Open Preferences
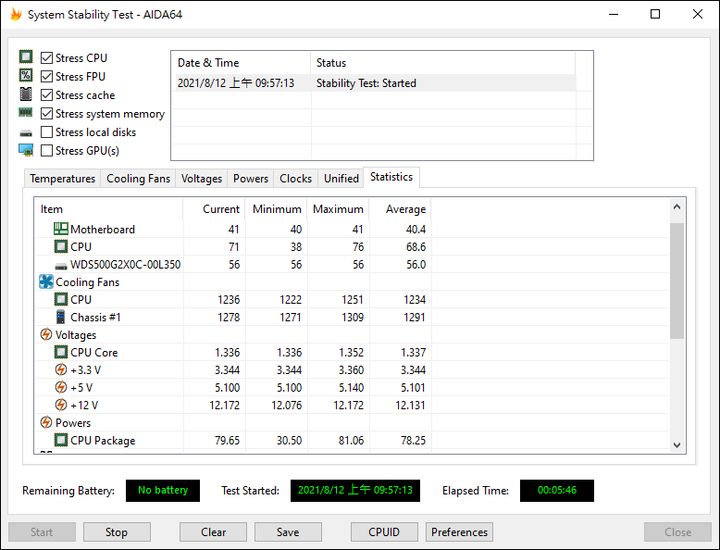Image resolution: width=720 pixels, height=550 pixels. [459, 532]
